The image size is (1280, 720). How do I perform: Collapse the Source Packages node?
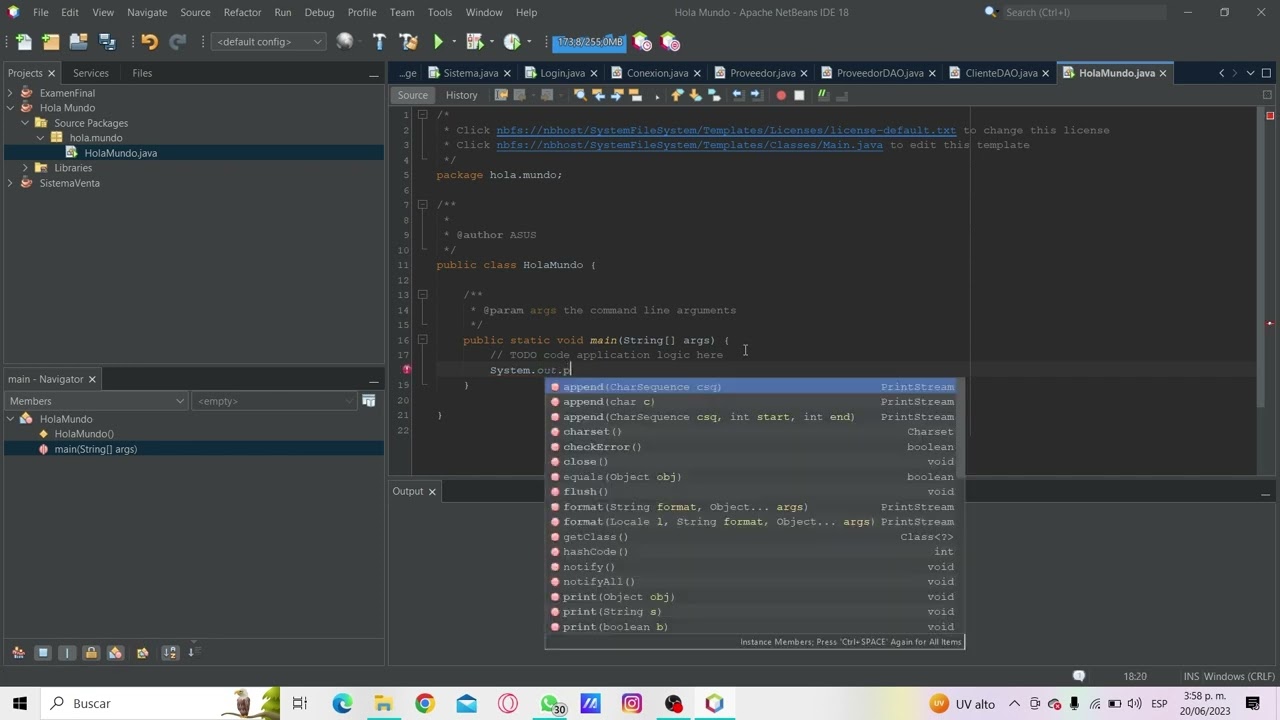click(x=25, y=123)
